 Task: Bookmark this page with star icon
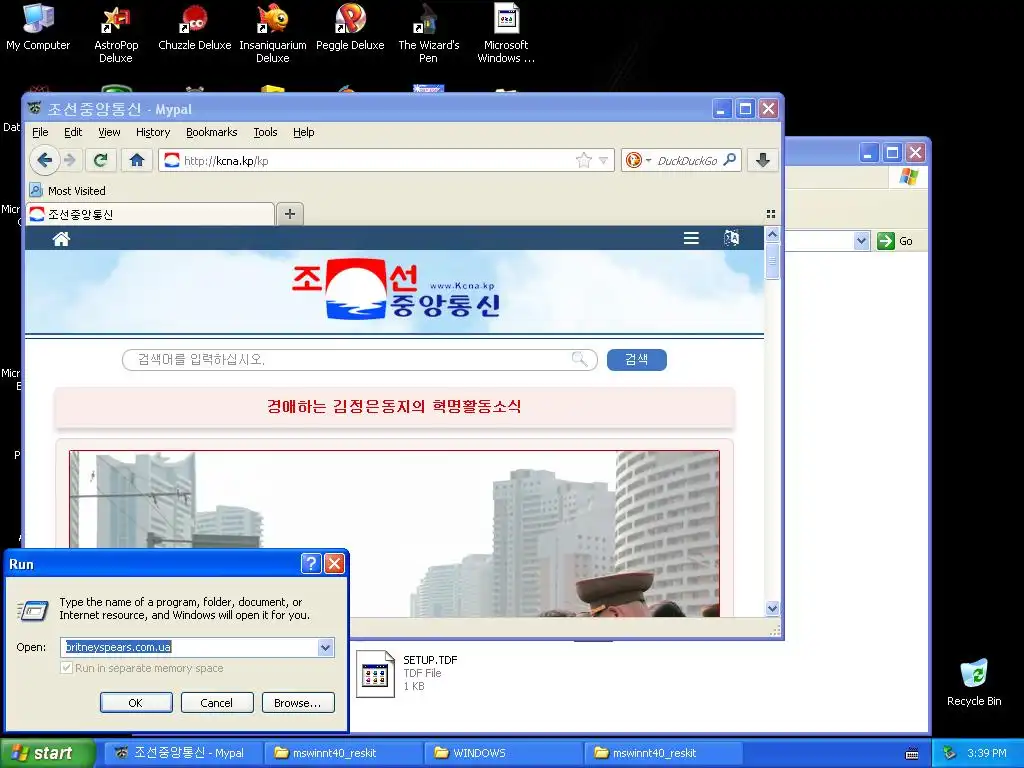pos(583,160)
